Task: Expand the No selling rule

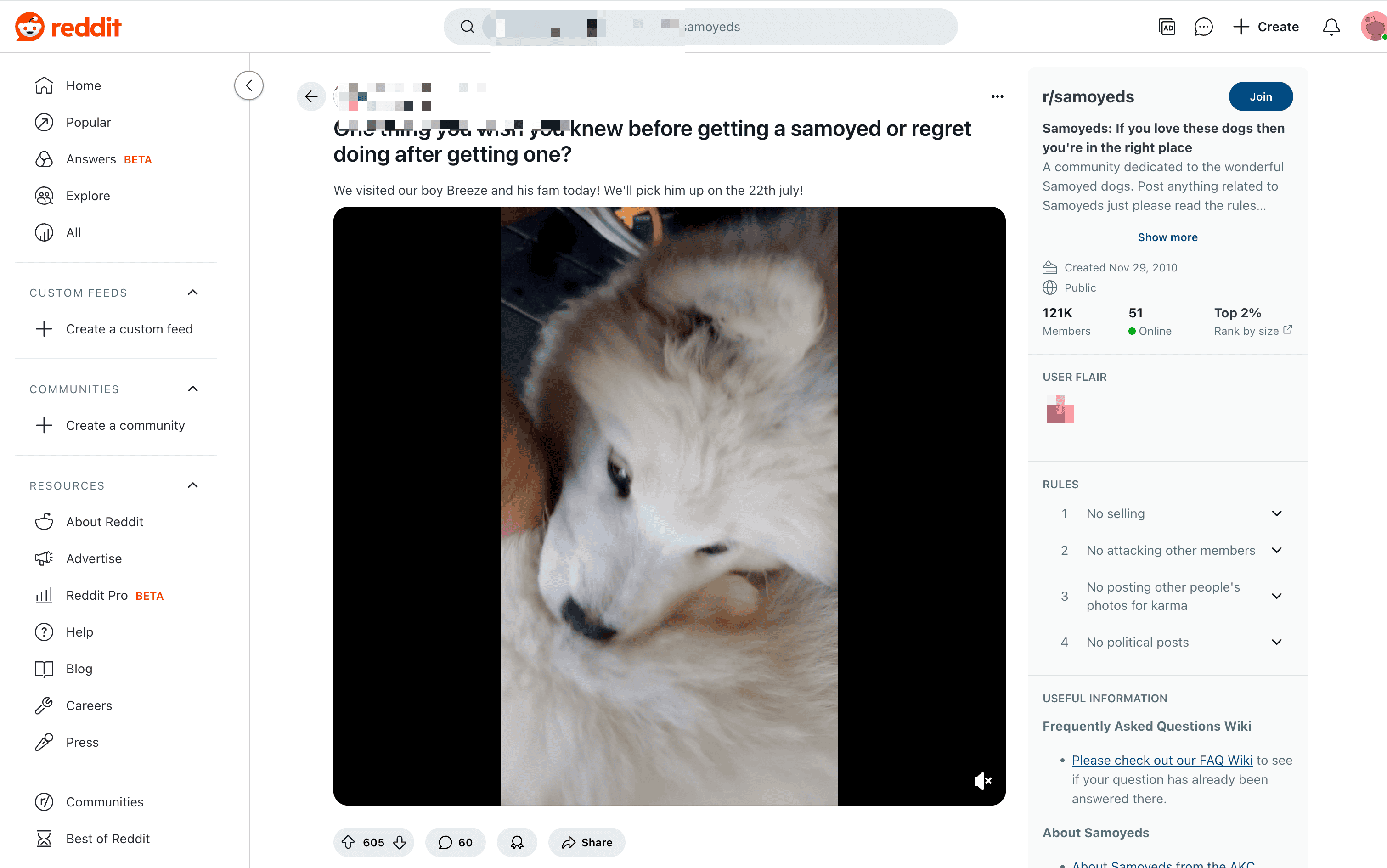Action: [x=1276, y=513]
